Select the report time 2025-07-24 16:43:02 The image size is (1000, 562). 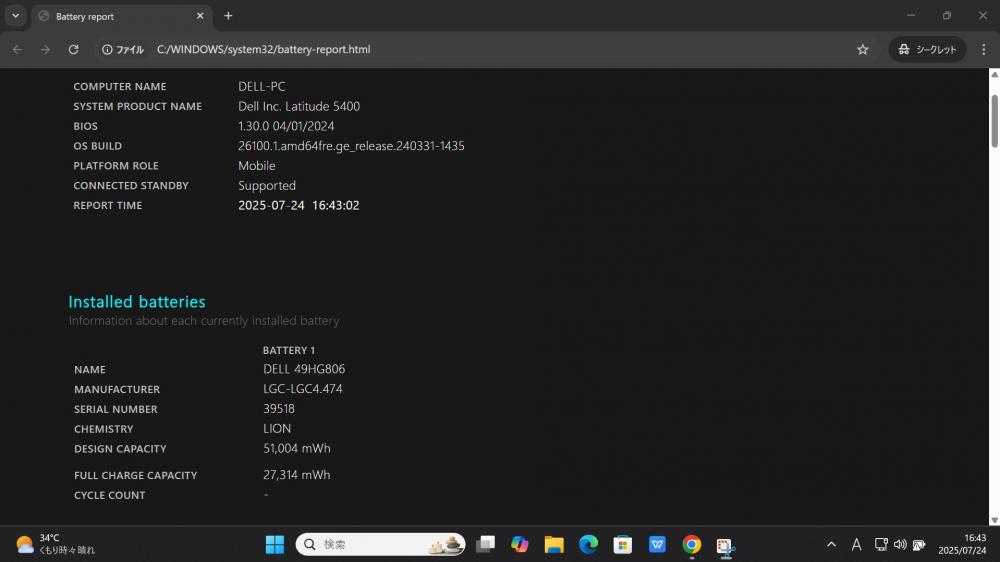click(298, 205)
